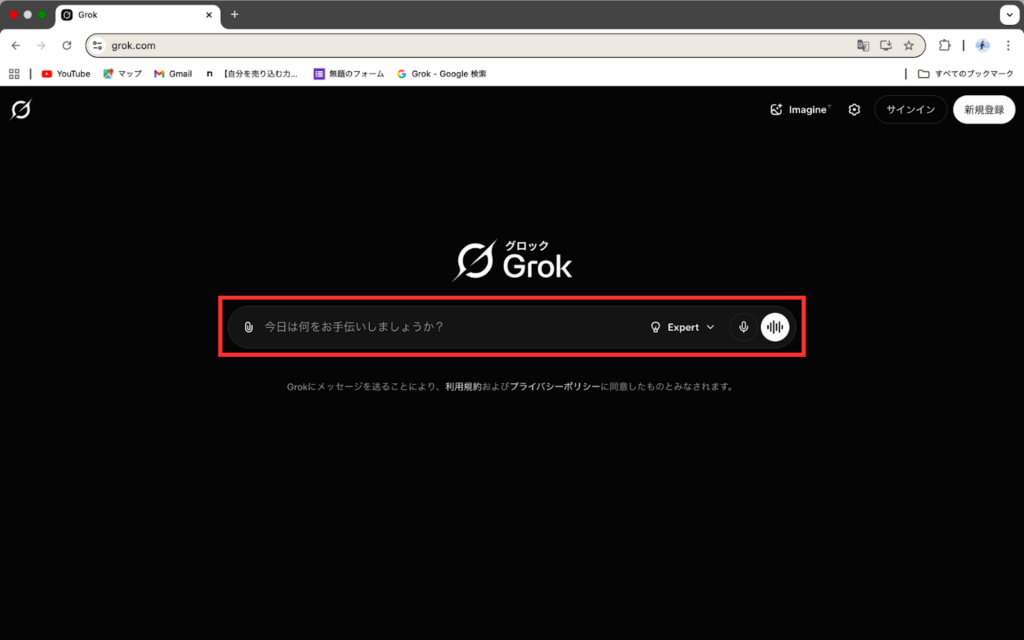Click the lightbulb icon next to Expert
The image size is (1024, 640).
656,326
